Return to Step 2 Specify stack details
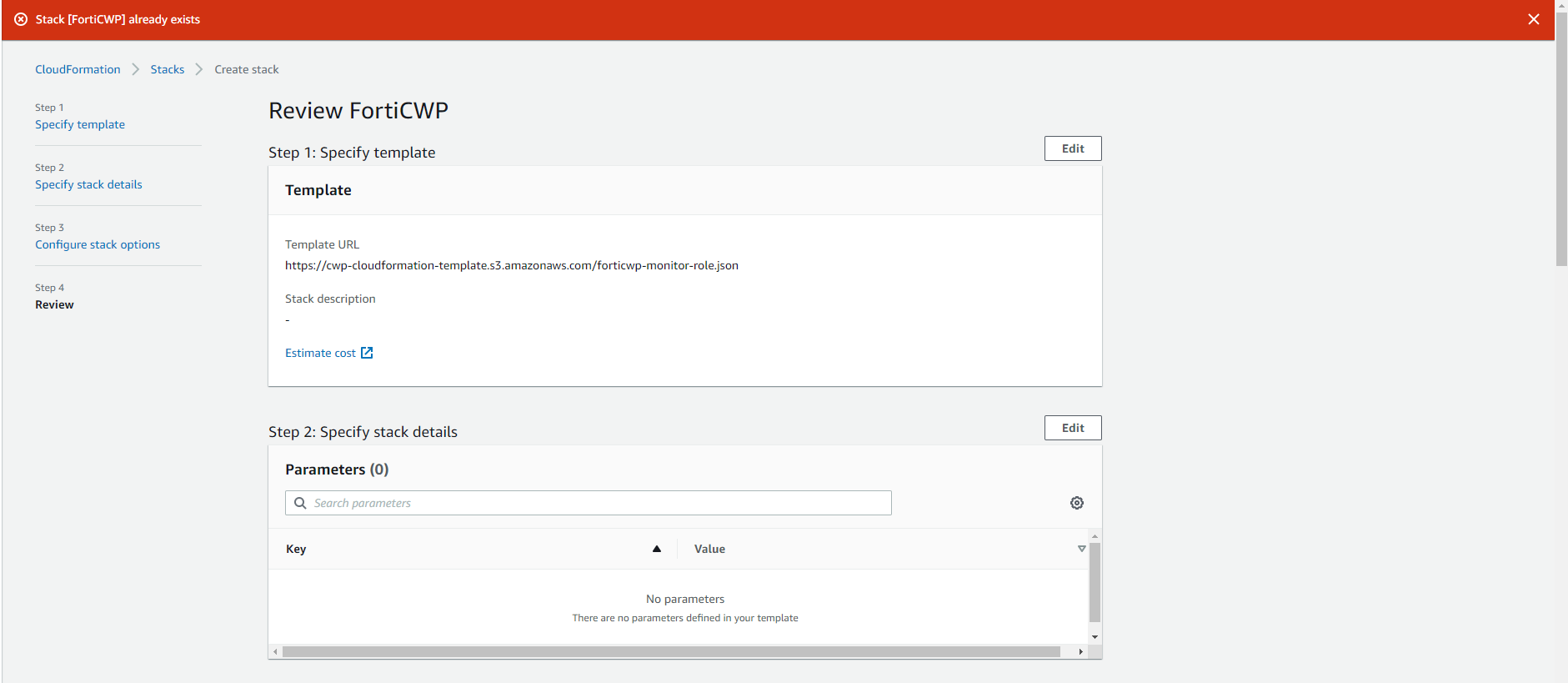This screenshot has width=1568, height=683. tap(88, 184)
